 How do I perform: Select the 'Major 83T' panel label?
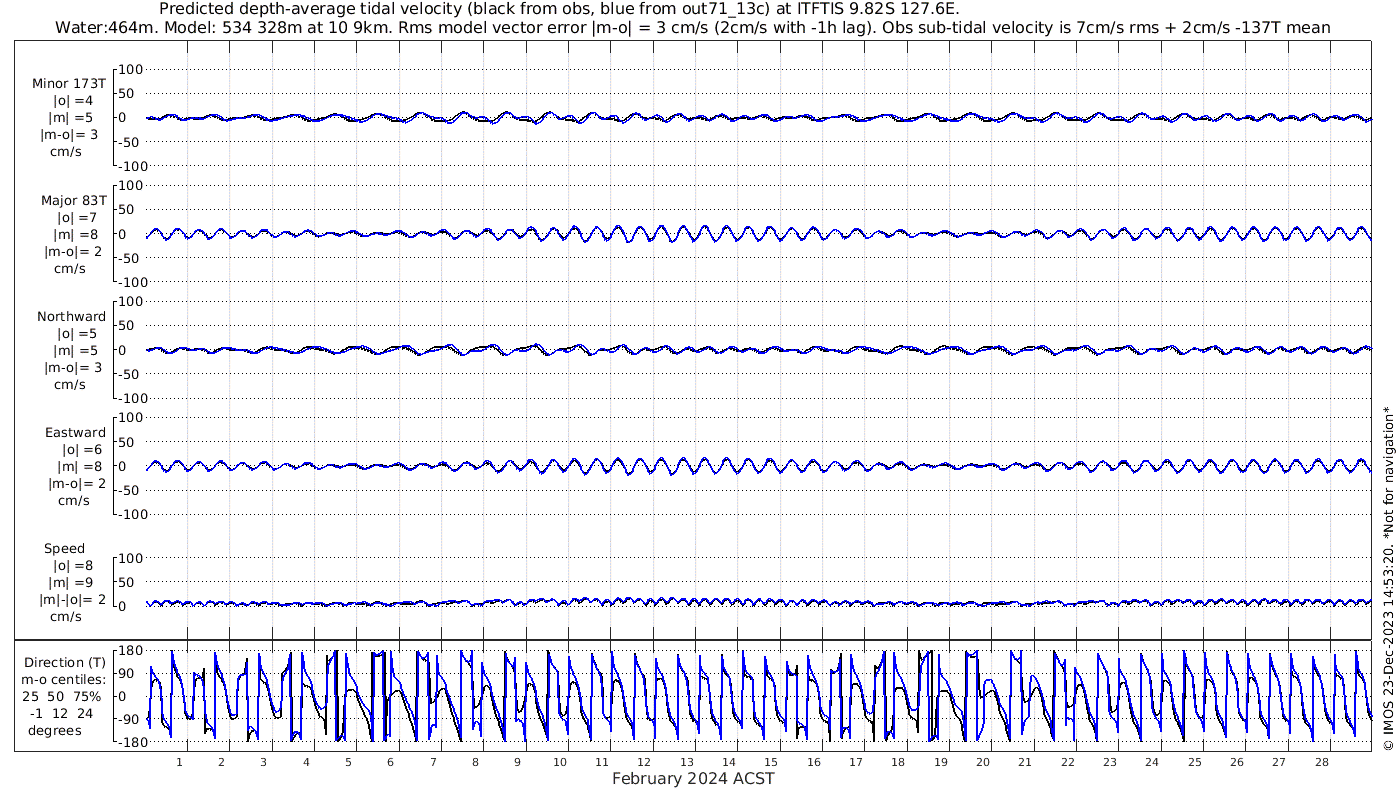pos(73,200)
